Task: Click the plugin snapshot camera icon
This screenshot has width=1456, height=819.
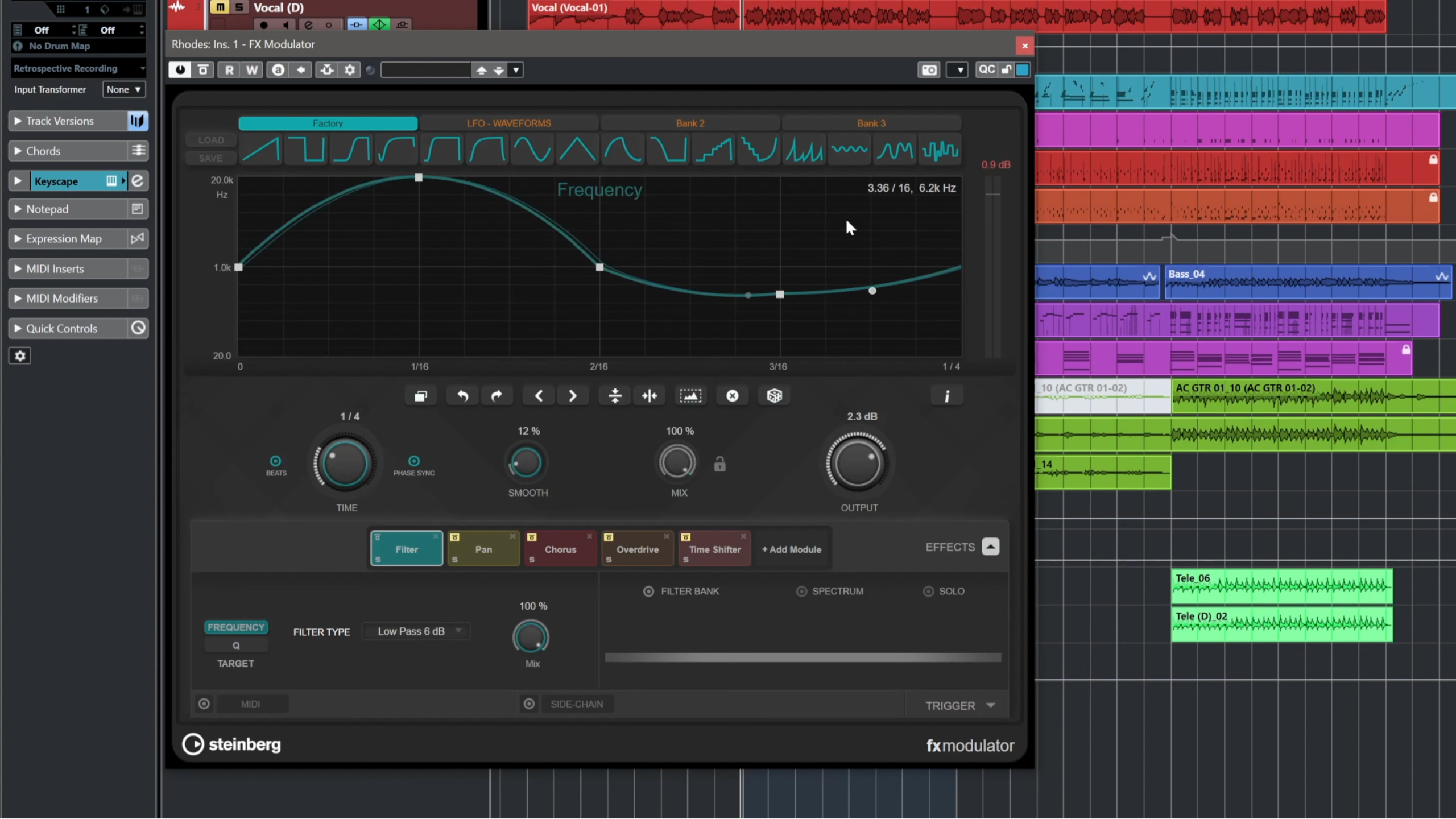Action: pyautogui.click(x=929, y=70)
